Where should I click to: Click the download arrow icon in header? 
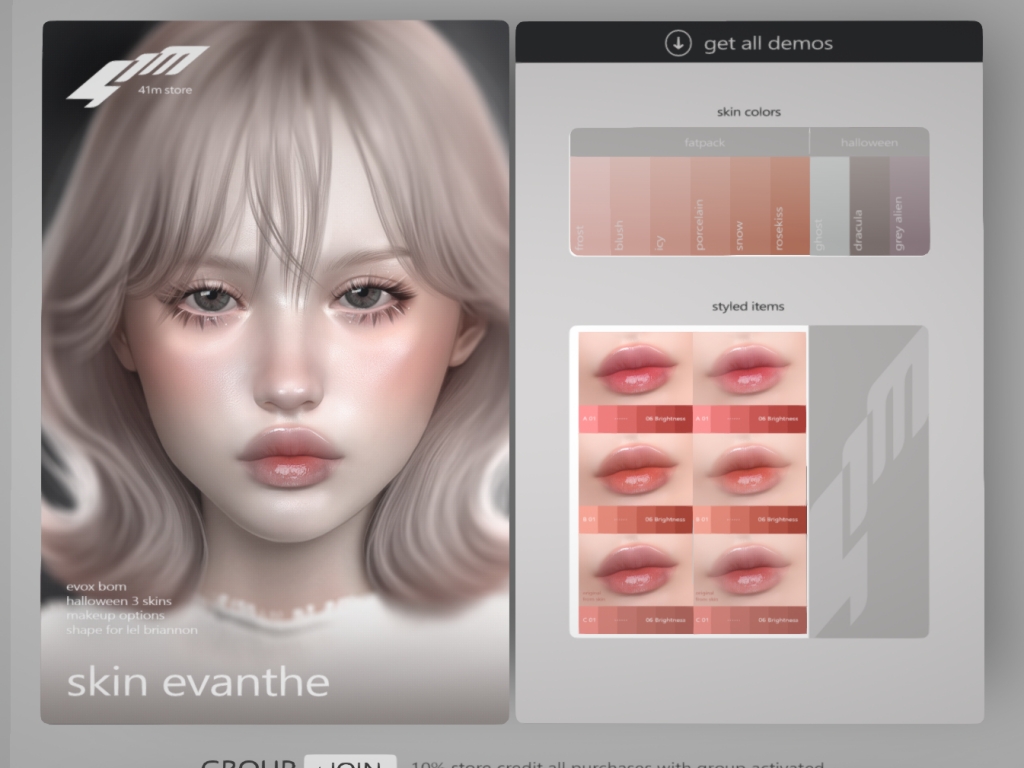[x=678, y=43]
